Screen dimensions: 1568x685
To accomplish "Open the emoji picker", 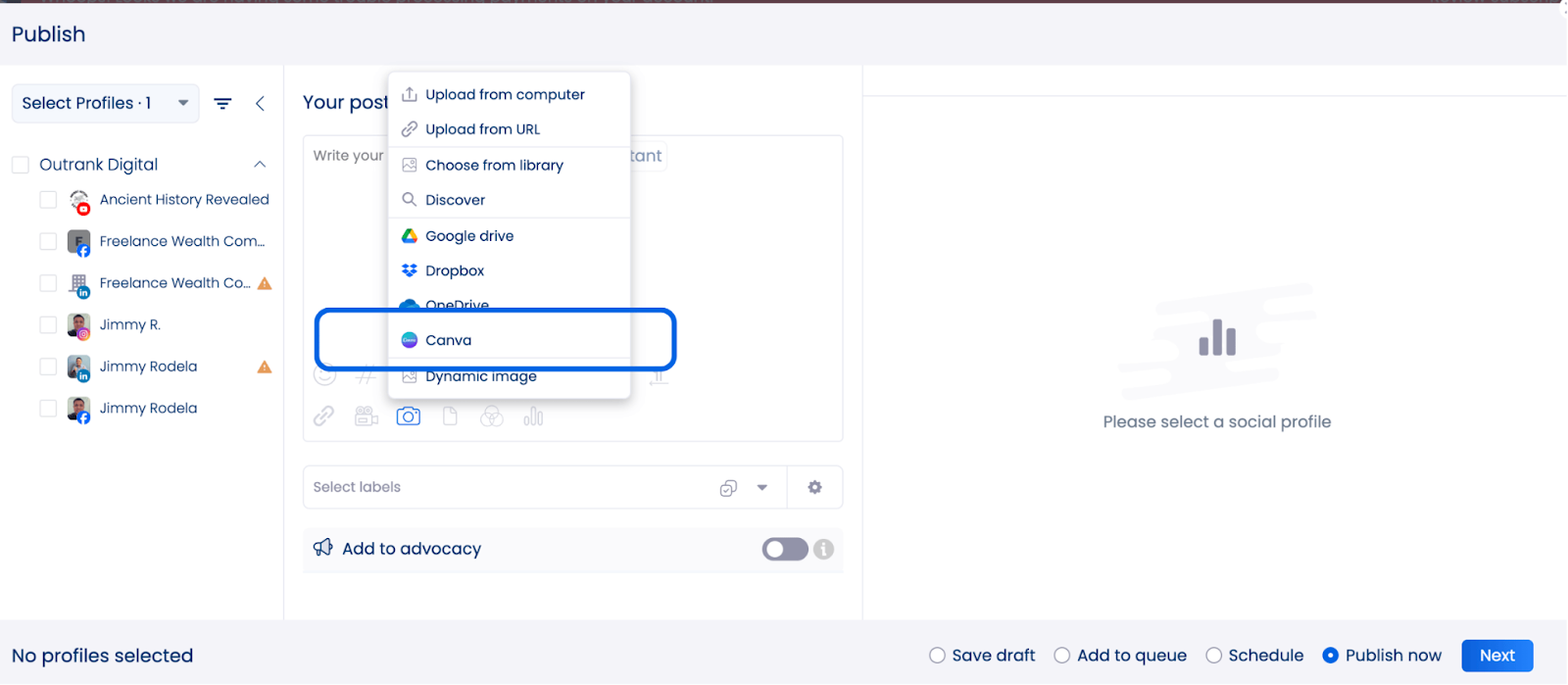I will [323, 375].
